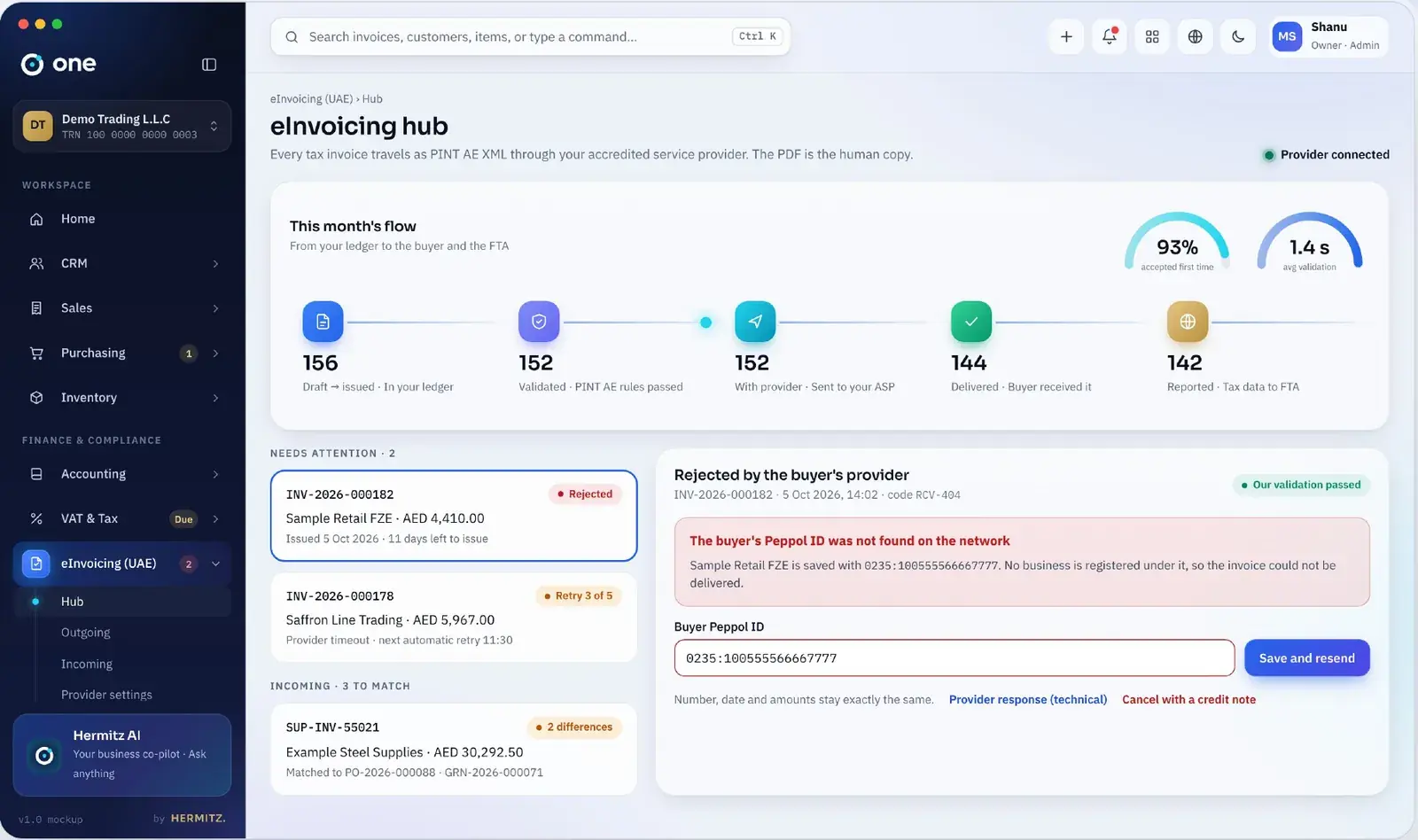Select the INV-2026-000182 rejected card

(x=454, y=516)
